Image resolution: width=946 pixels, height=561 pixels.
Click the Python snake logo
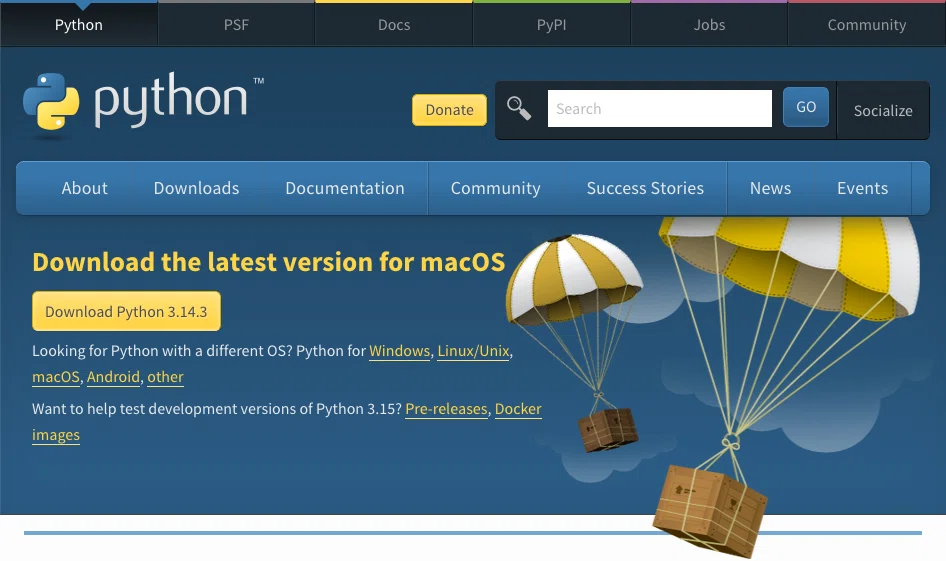(51, 101)
